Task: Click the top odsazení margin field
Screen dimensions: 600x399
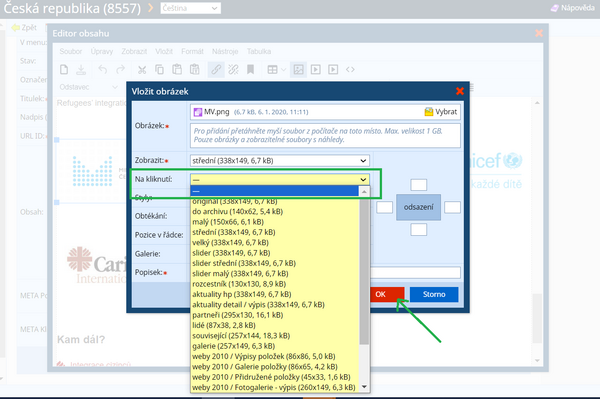Action: click(418, 185)
